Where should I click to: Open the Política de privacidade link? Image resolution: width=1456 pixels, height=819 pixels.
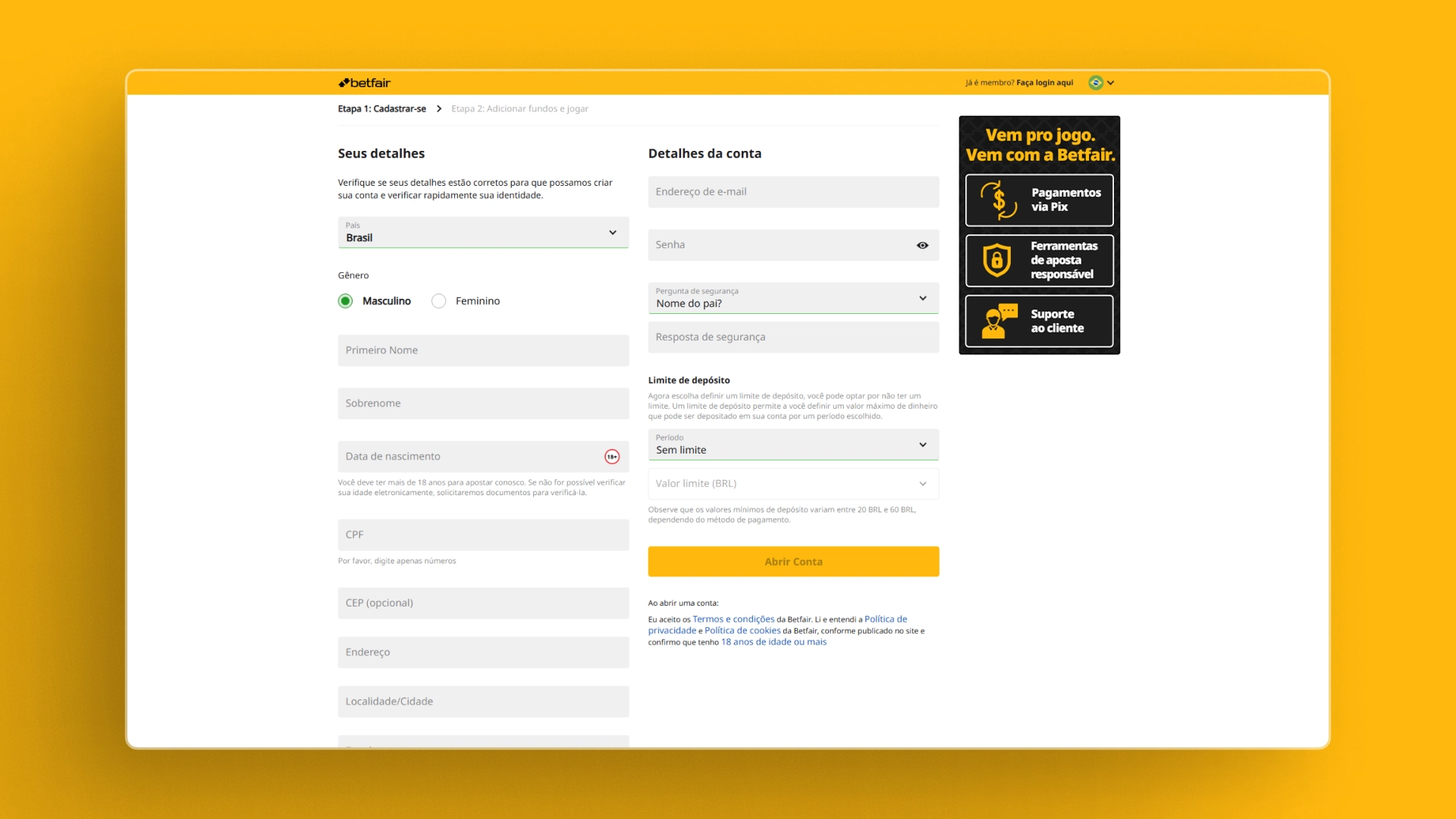coord(777,625)
